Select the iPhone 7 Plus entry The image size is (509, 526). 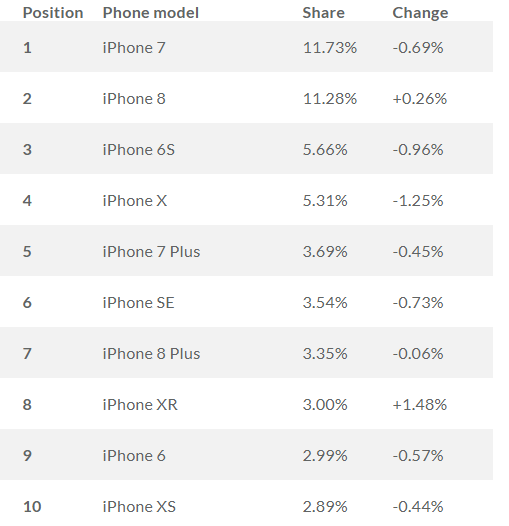tap(151, 252)
